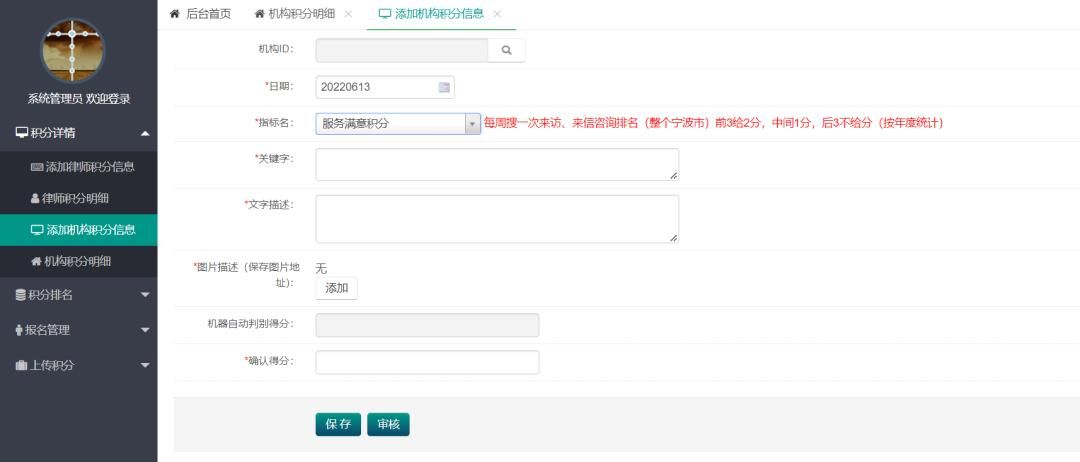Expand the 积分排名 sidebar menu
This screenshot has width=1080, height=462.
(x=78, y=294)
